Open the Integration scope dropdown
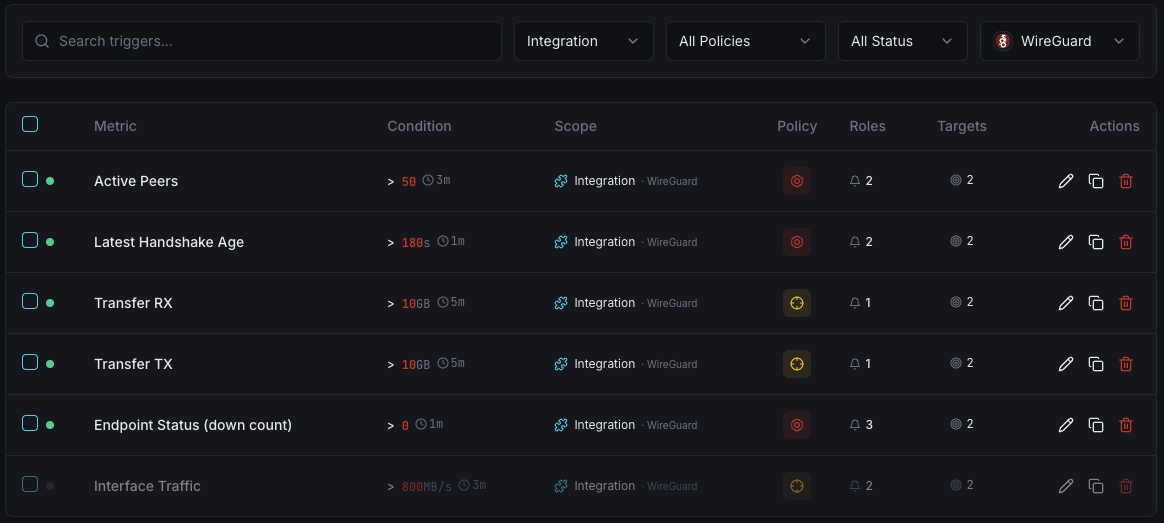The height and width of the screenshot is (523, 1164). click(x=583, y=41)
